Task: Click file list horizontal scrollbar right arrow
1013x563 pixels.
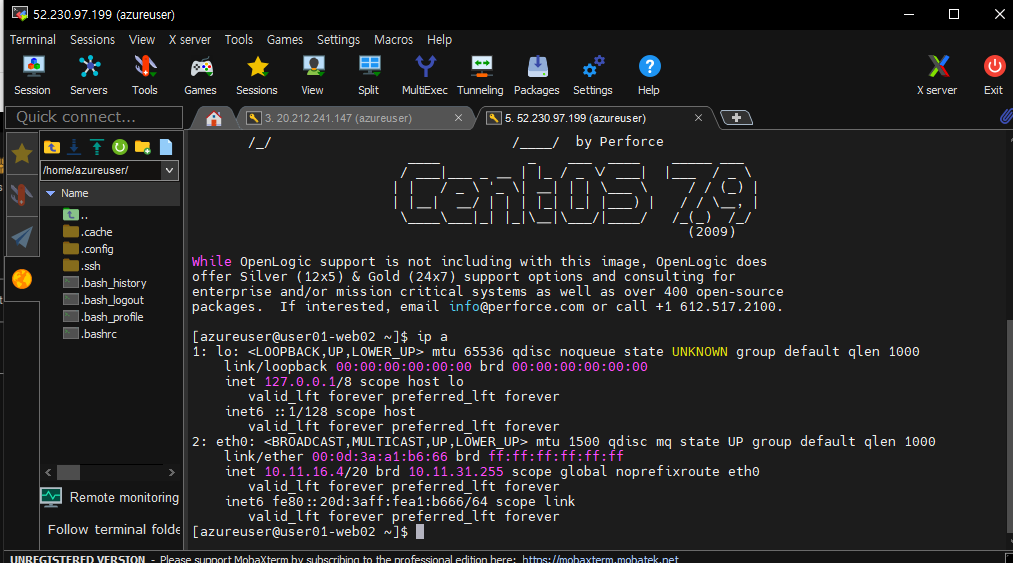Action: (x=171, y=473)
